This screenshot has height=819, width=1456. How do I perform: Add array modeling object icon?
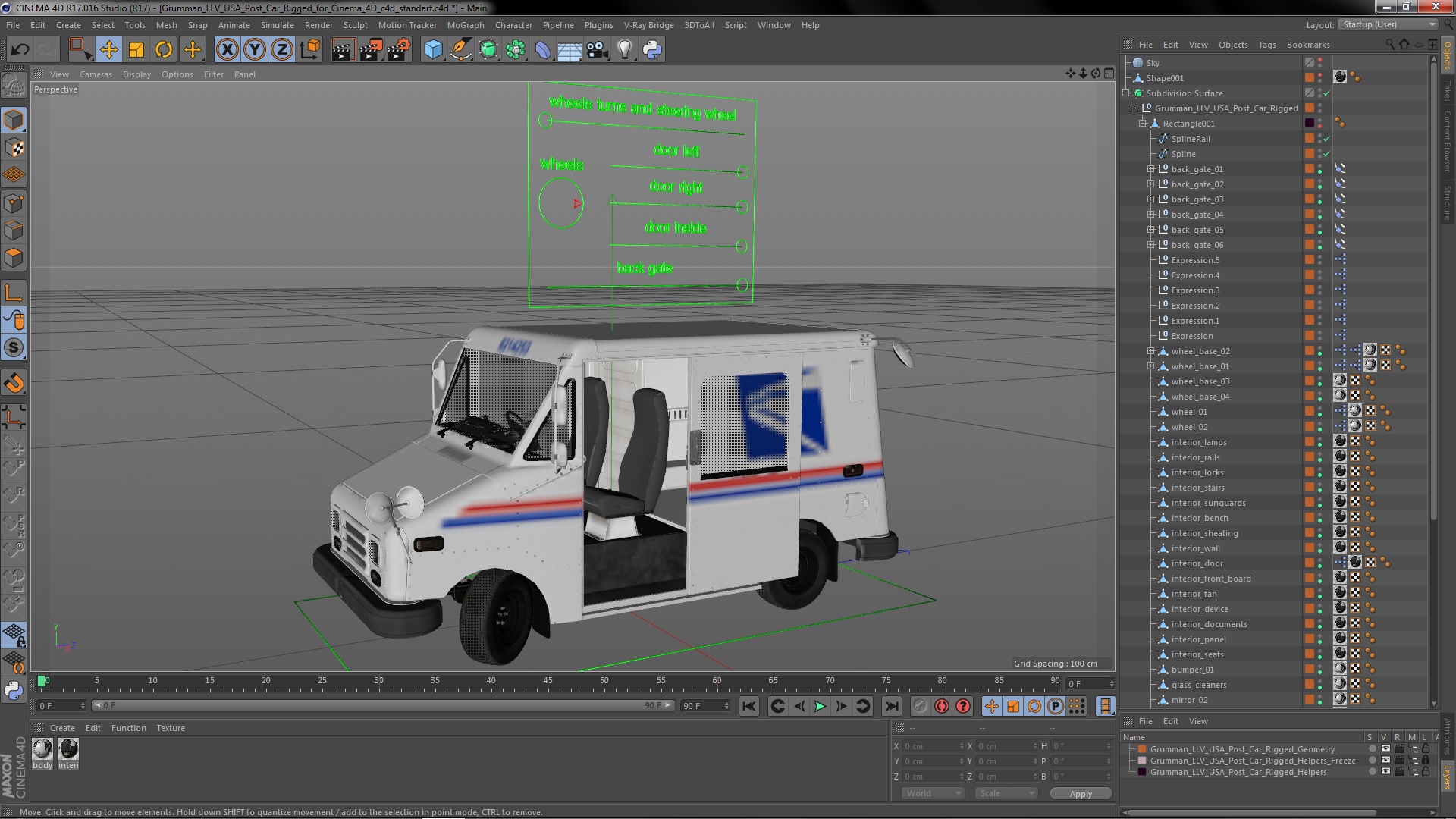tap(516, 50)
